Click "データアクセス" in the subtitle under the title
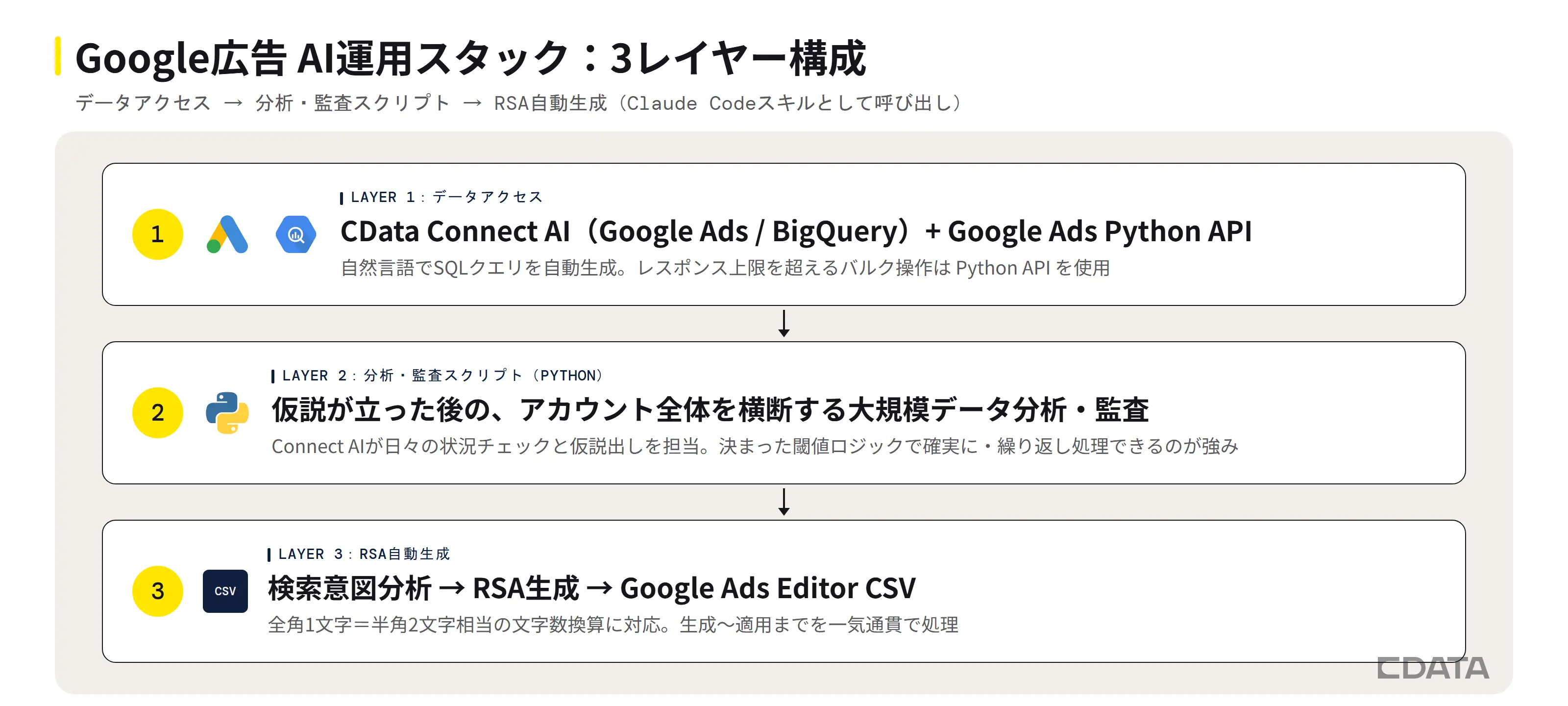Image resolution: width=1568 pixels, height=706 pixels. click(x=143, y=103)
